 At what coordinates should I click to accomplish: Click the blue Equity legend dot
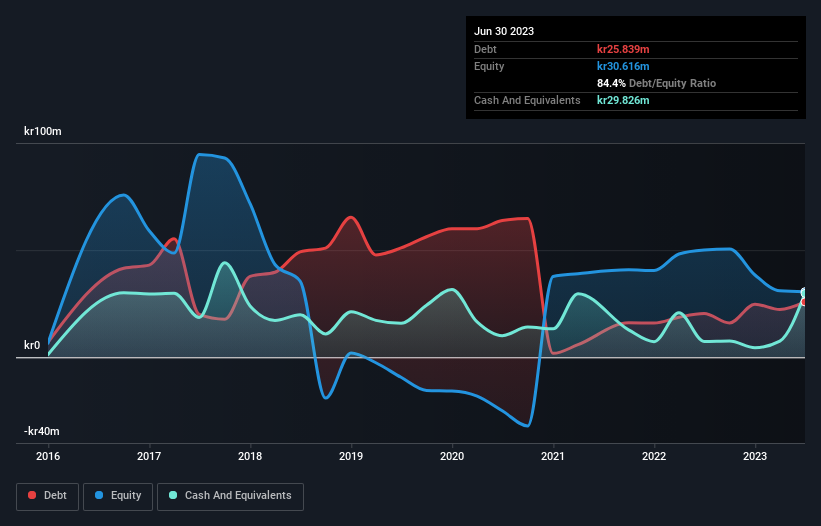[x=99, y=495]
